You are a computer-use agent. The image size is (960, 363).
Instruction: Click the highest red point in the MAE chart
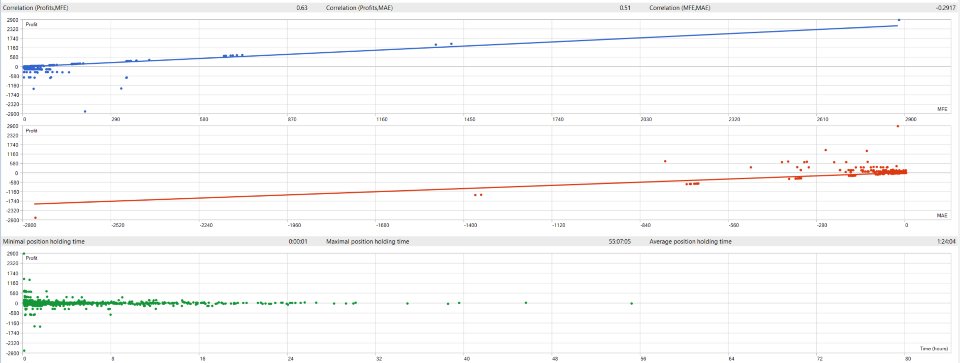898,126
